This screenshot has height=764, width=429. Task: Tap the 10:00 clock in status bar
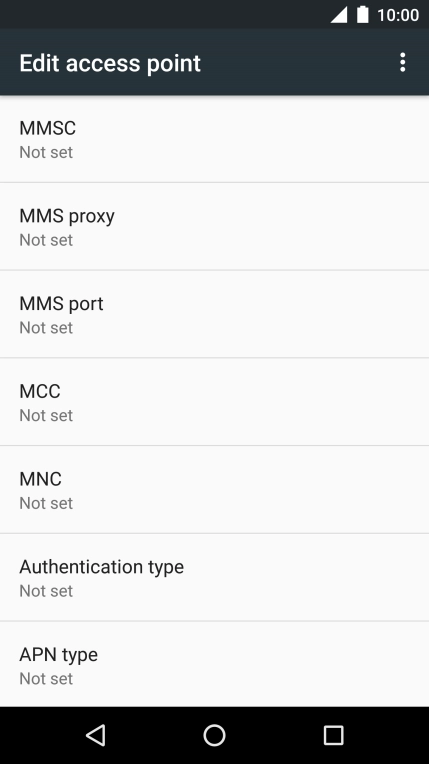tap(398, 15)
